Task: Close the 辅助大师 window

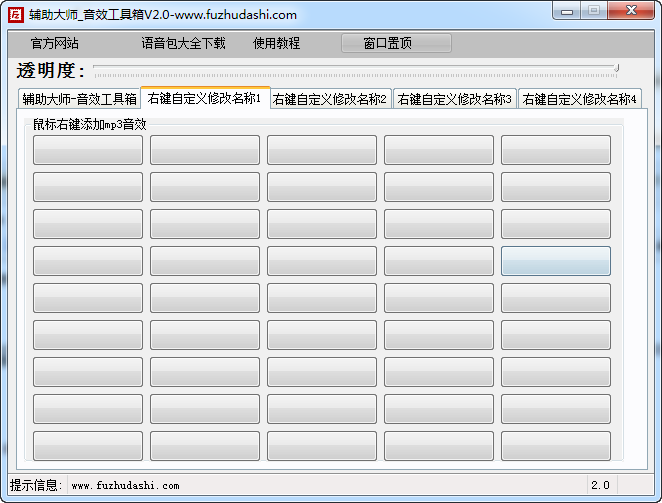Action: point(631,11)
